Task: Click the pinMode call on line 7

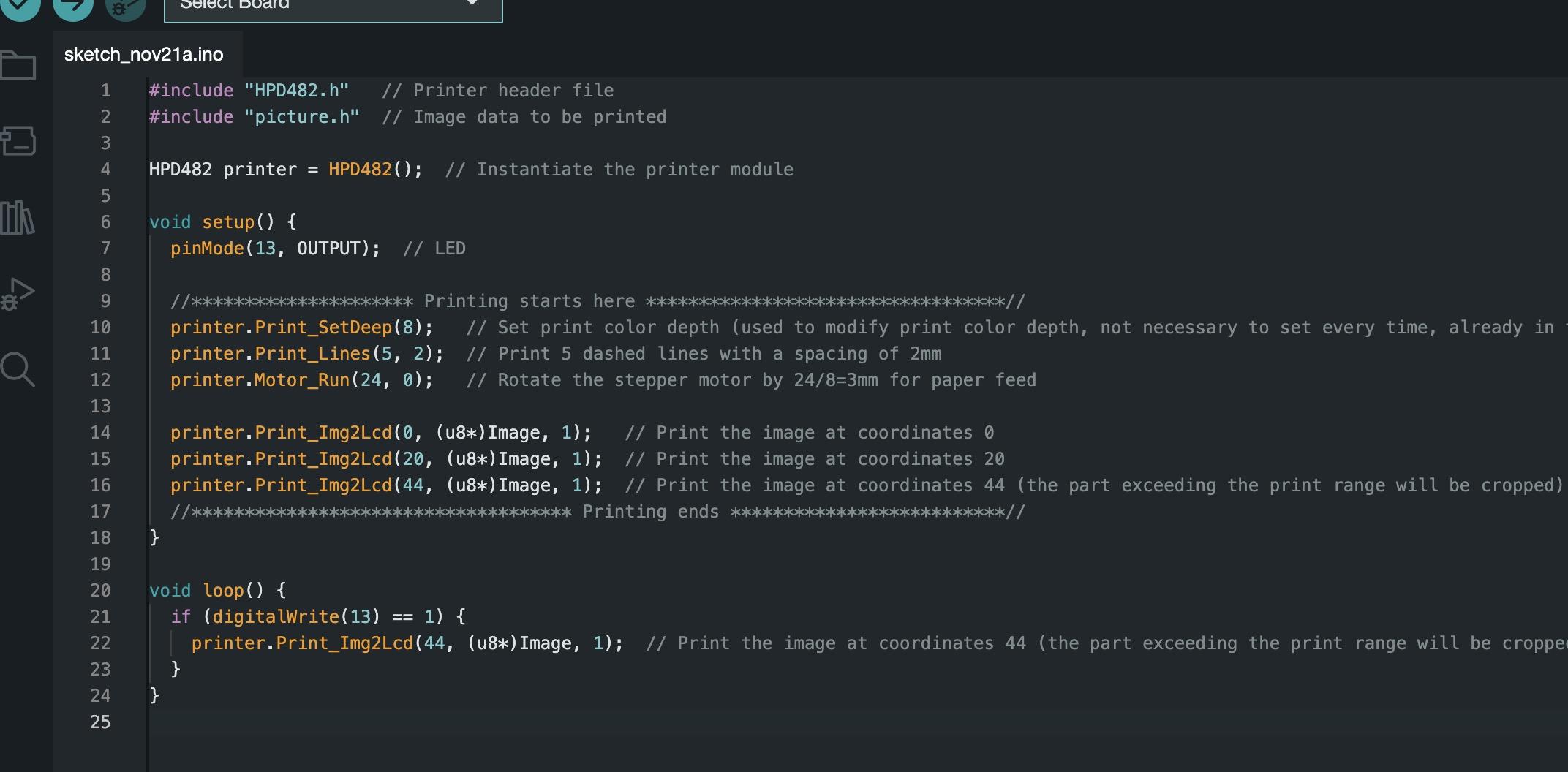Action: [x=207, y=249]
